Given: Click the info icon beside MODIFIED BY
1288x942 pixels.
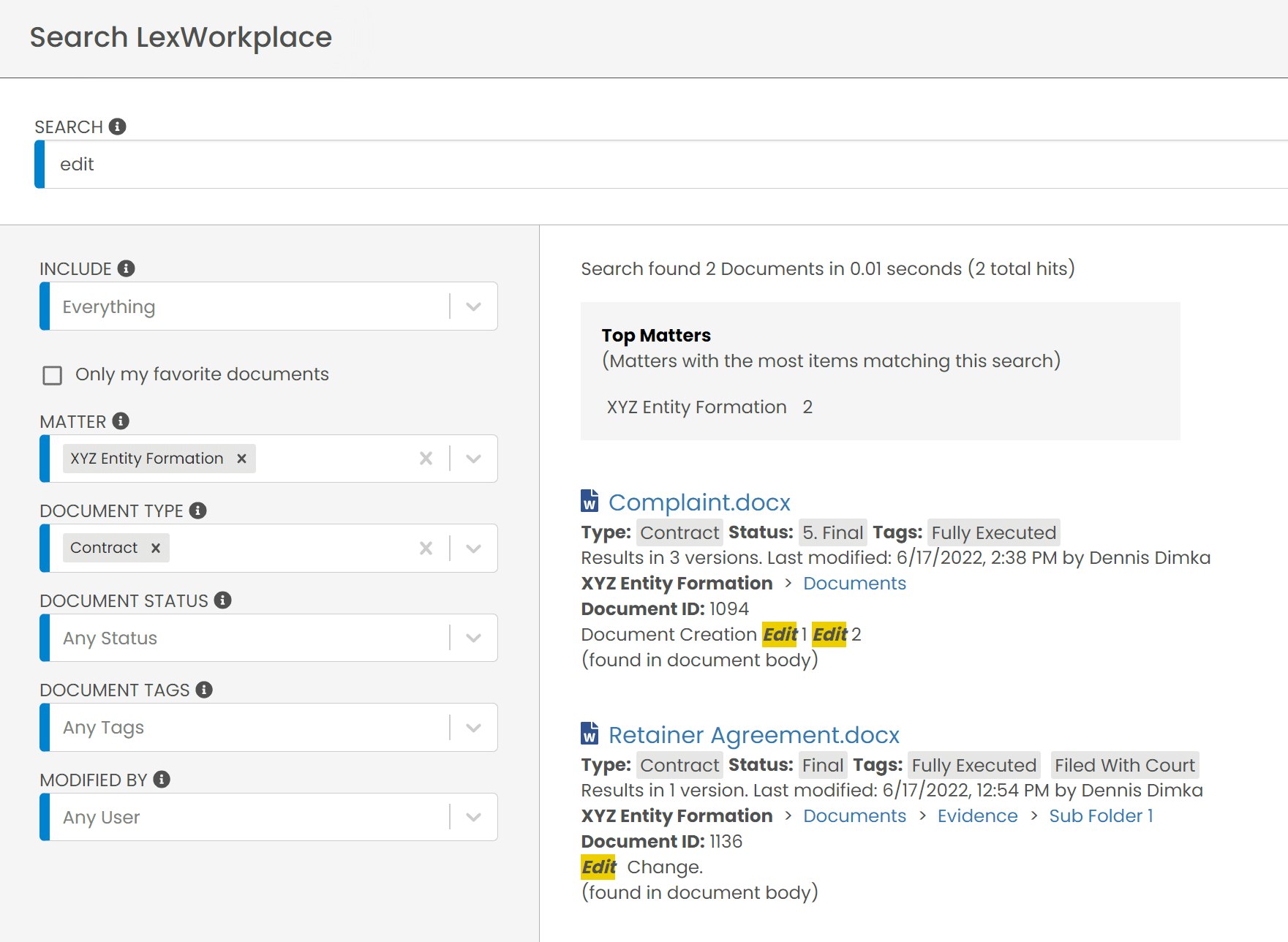Looking at the screenshot, I should 162,780.
